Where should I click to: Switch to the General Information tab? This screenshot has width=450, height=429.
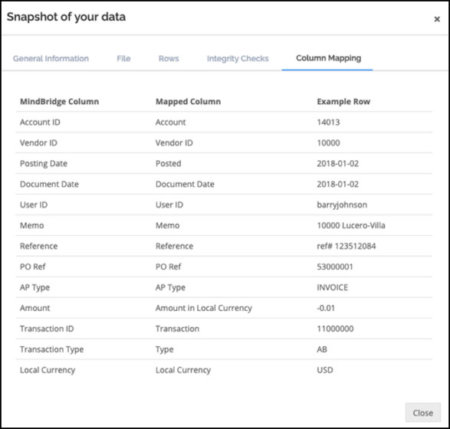[51, 59]
